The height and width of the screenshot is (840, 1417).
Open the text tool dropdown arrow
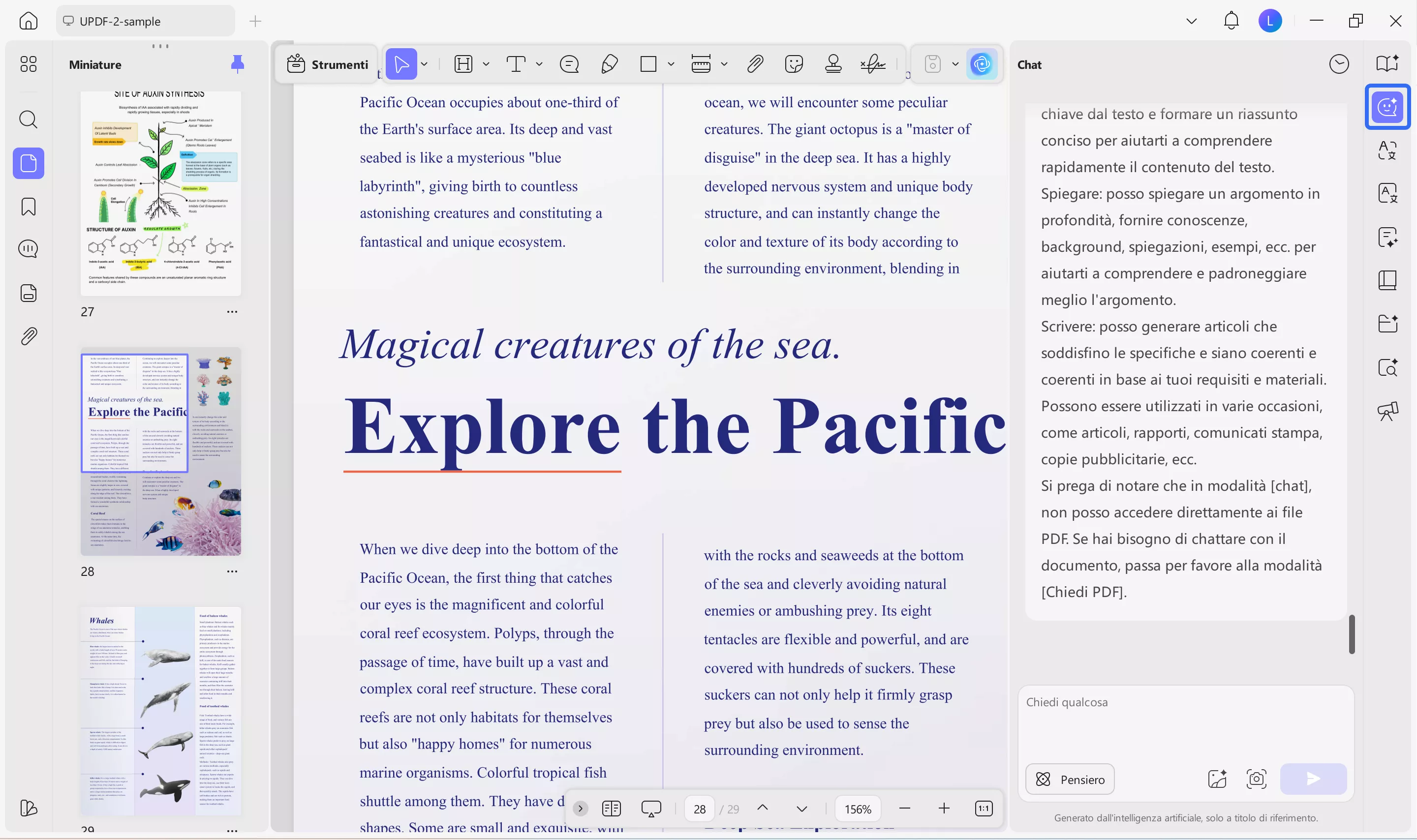pyautogui.click(x=539, y=64)
